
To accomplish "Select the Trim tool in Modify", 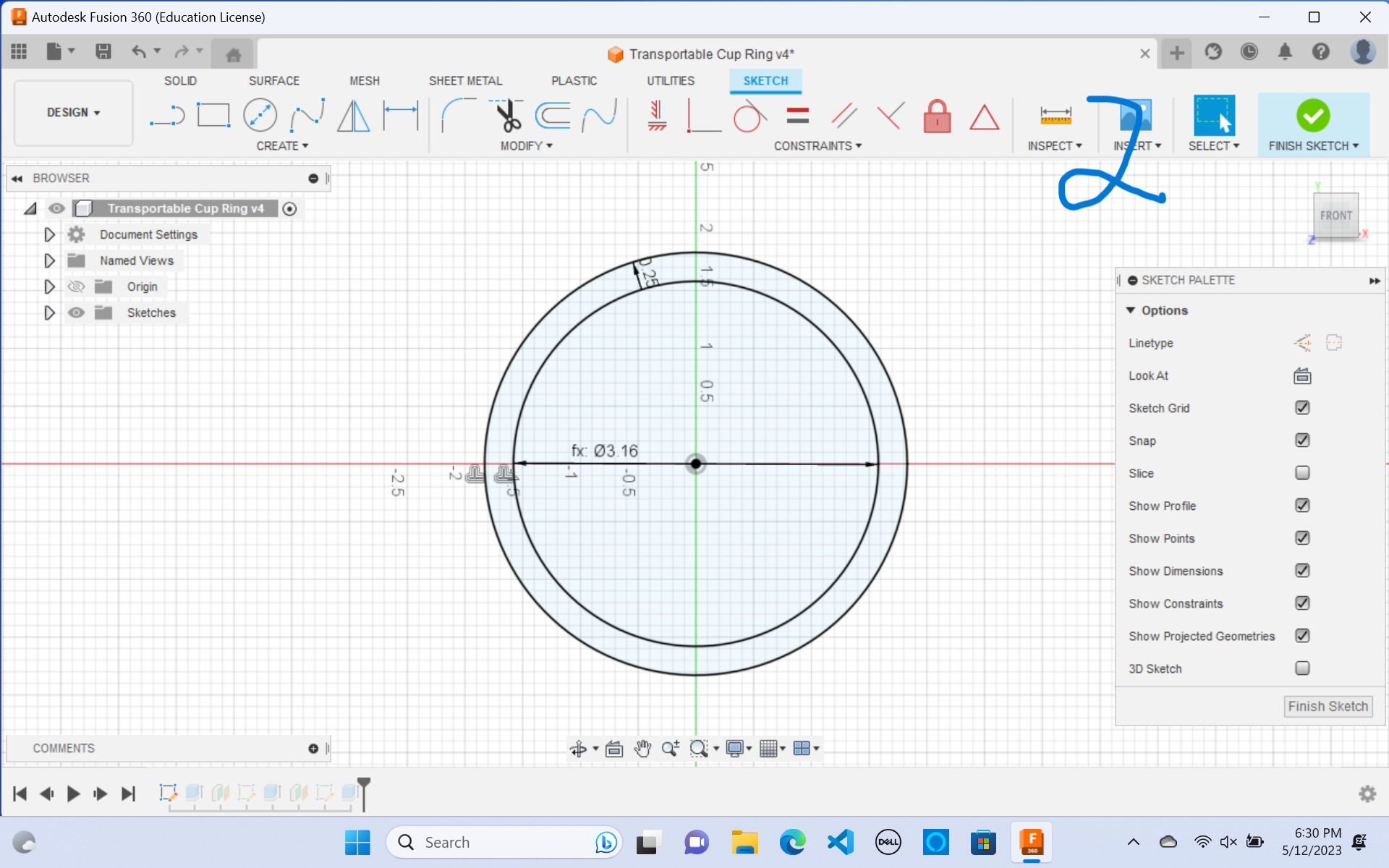I will [x=507, y=115].
